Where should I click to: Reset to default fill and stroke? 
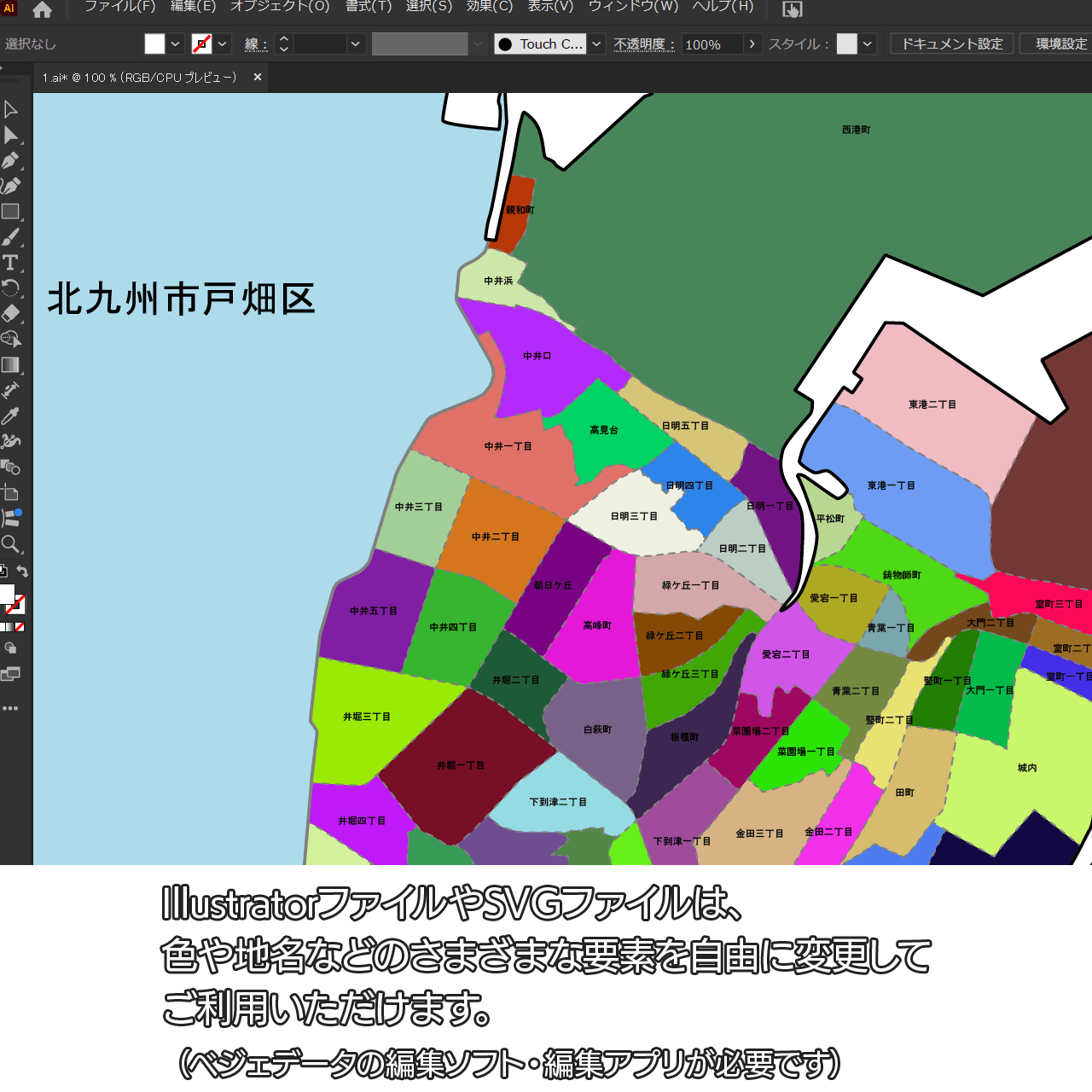click(x=3, y=572)
